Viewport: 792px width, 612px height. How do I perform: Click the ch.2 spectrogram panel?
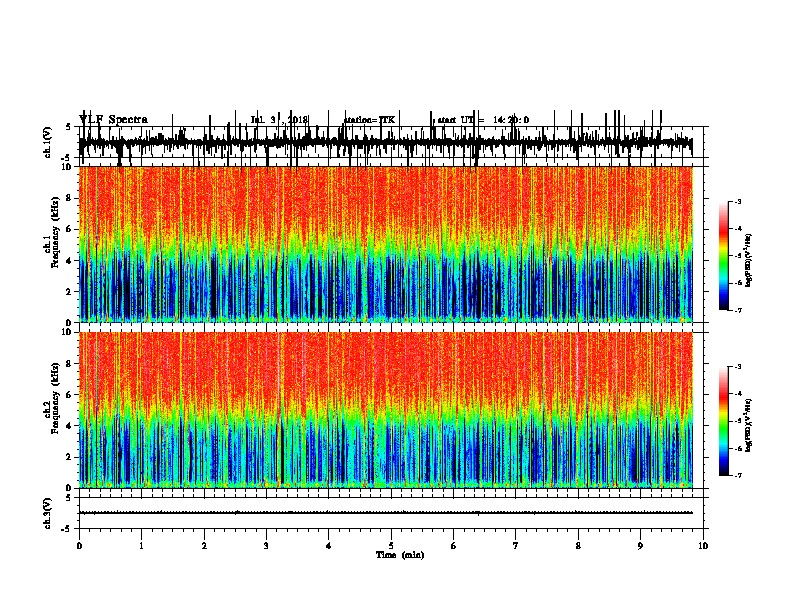coord(385,410)
